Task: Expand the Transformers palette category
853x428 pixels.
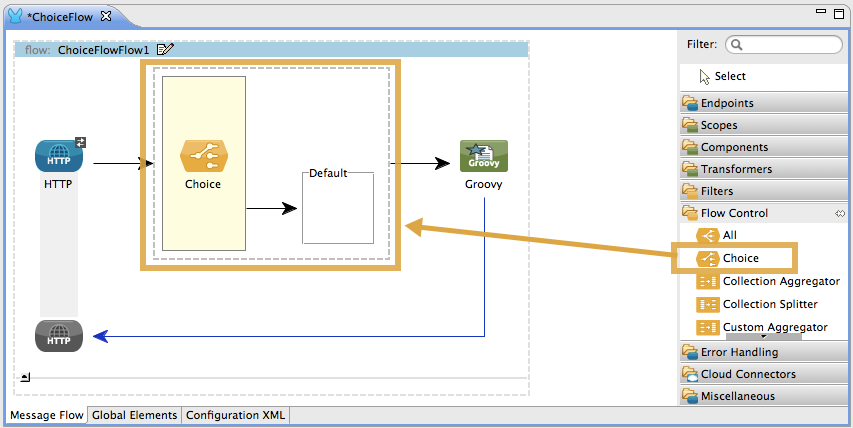Action: coord(736,169)
